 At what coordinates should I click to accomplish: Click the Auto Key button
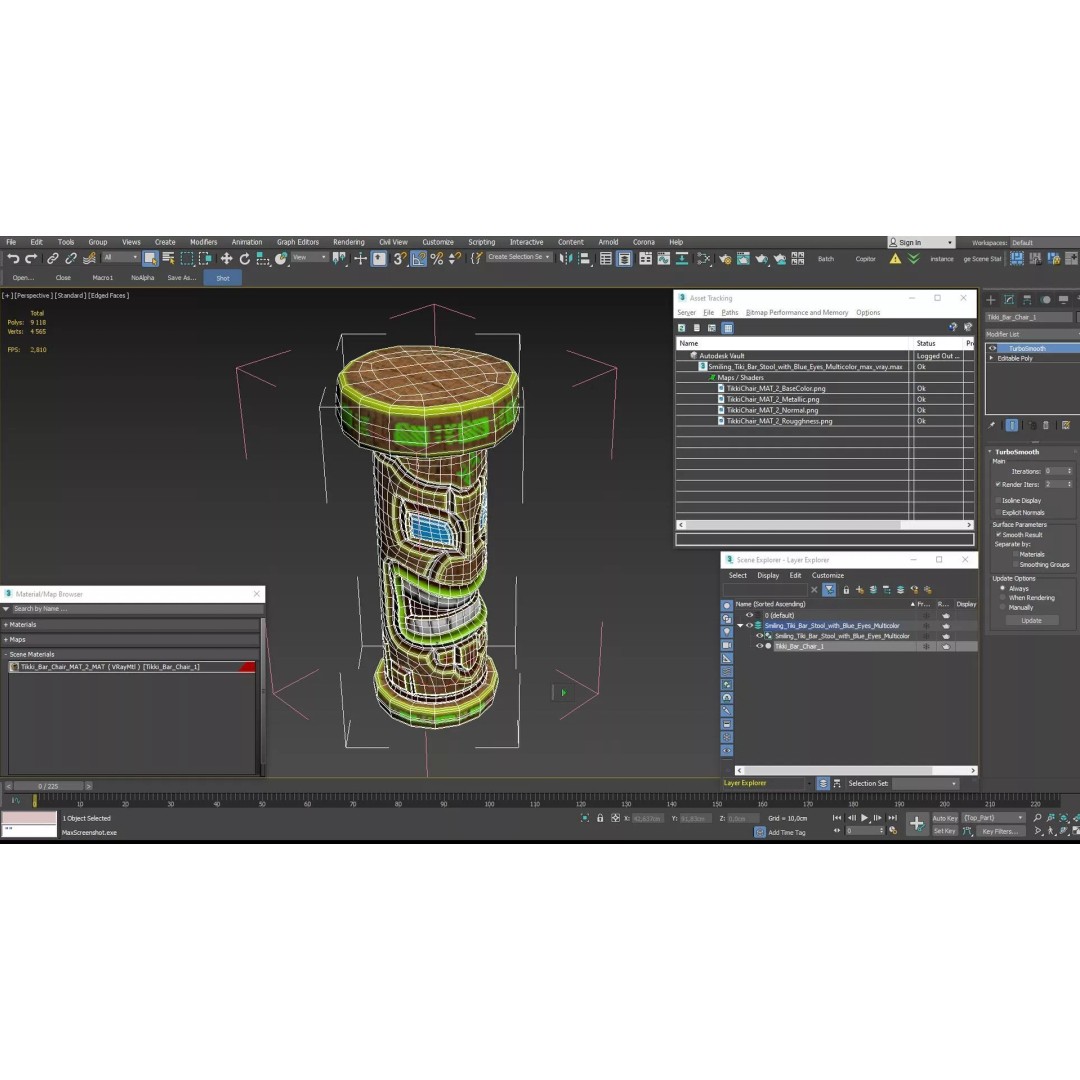[x=944, y=818]
